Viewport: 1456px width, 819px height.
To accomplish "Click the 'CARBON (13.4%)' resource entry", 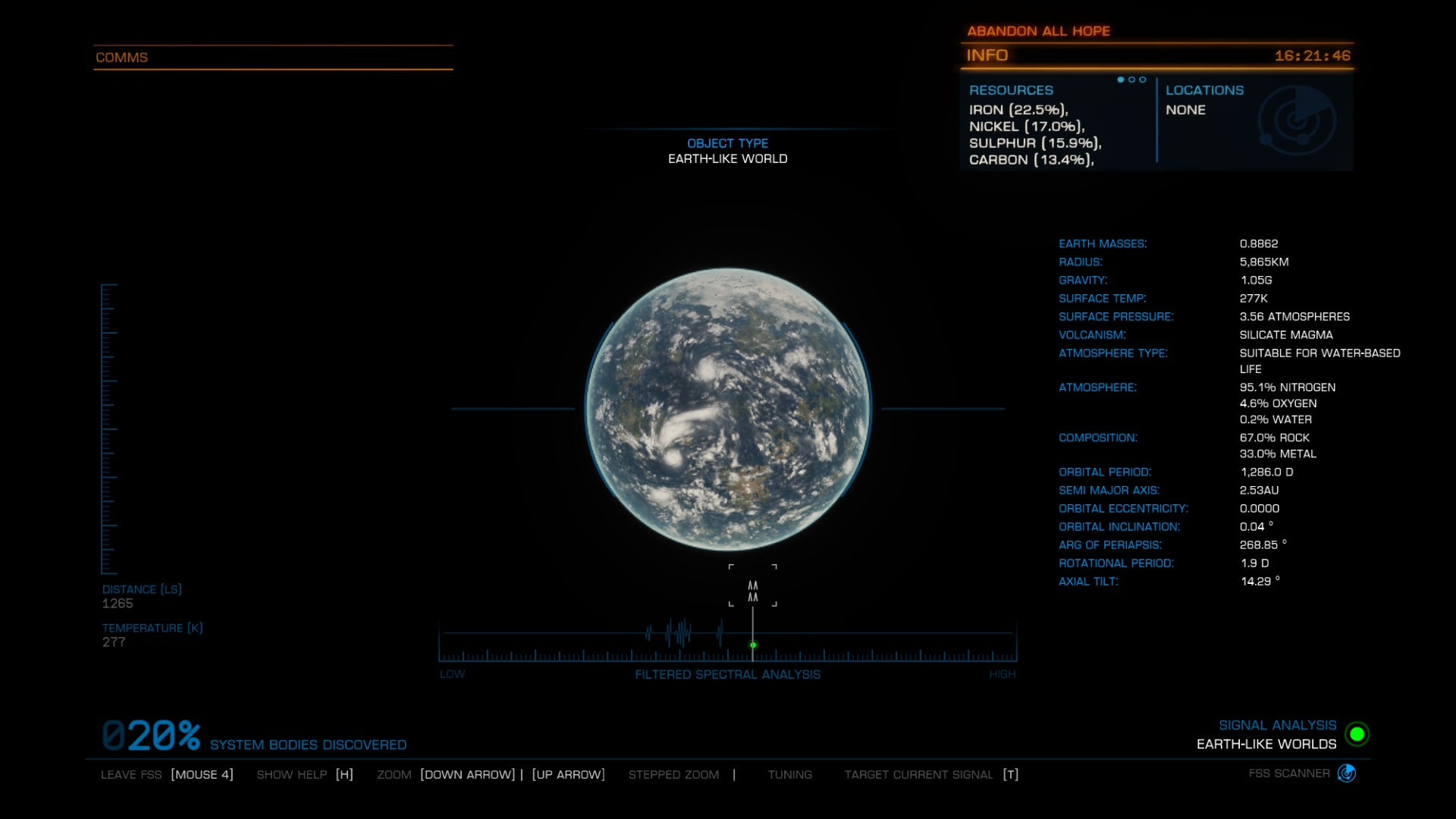I will pyautogui.click(x=1031, y=160).
